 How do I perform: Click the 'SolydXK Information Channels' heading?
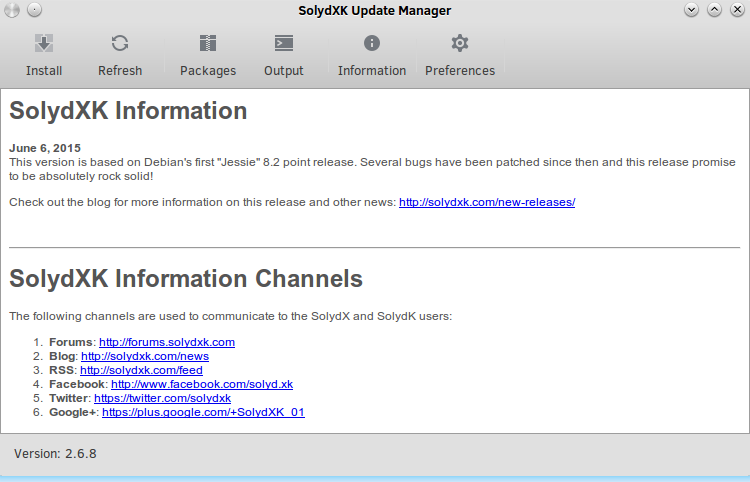coord(186,278)
